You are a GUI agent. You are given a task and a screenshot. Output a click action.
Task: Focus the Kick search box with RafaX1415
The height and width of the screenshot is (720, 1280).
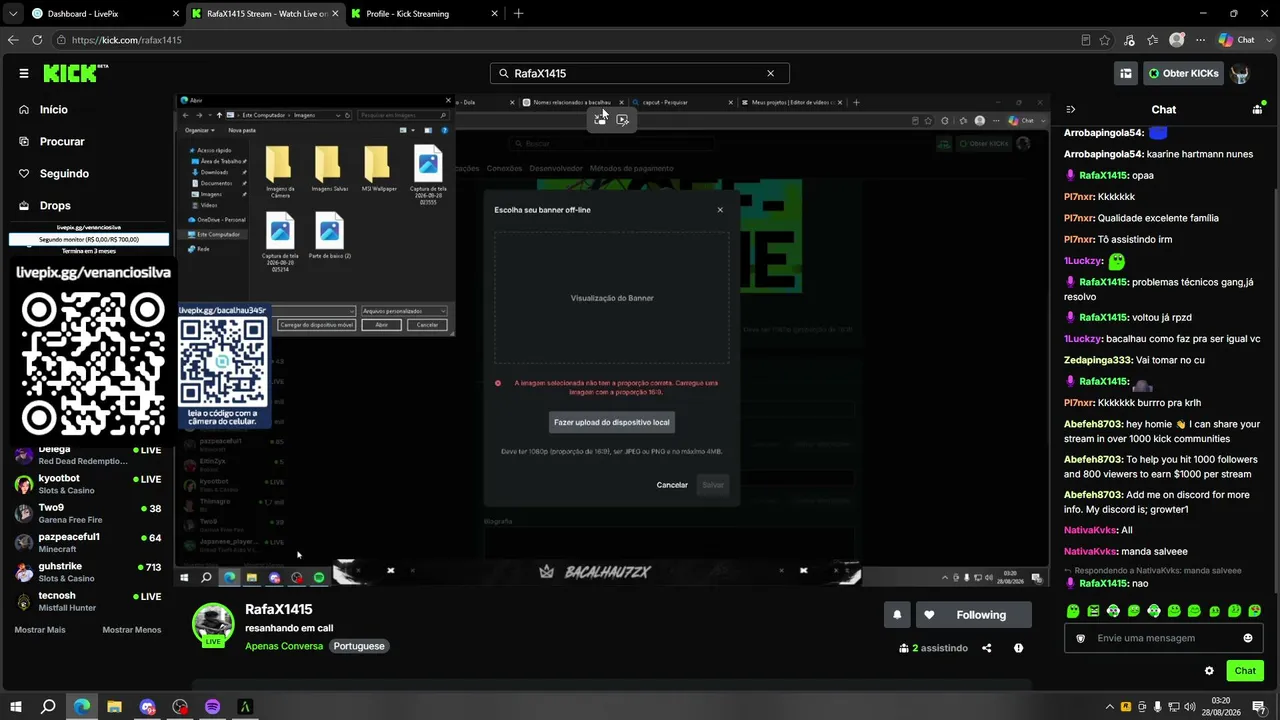(x=639, y=73)
